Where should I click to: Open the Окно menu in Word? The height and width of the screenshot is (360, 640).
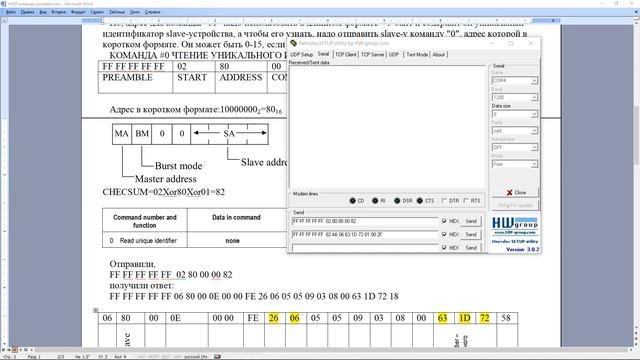tap(135, 12)
